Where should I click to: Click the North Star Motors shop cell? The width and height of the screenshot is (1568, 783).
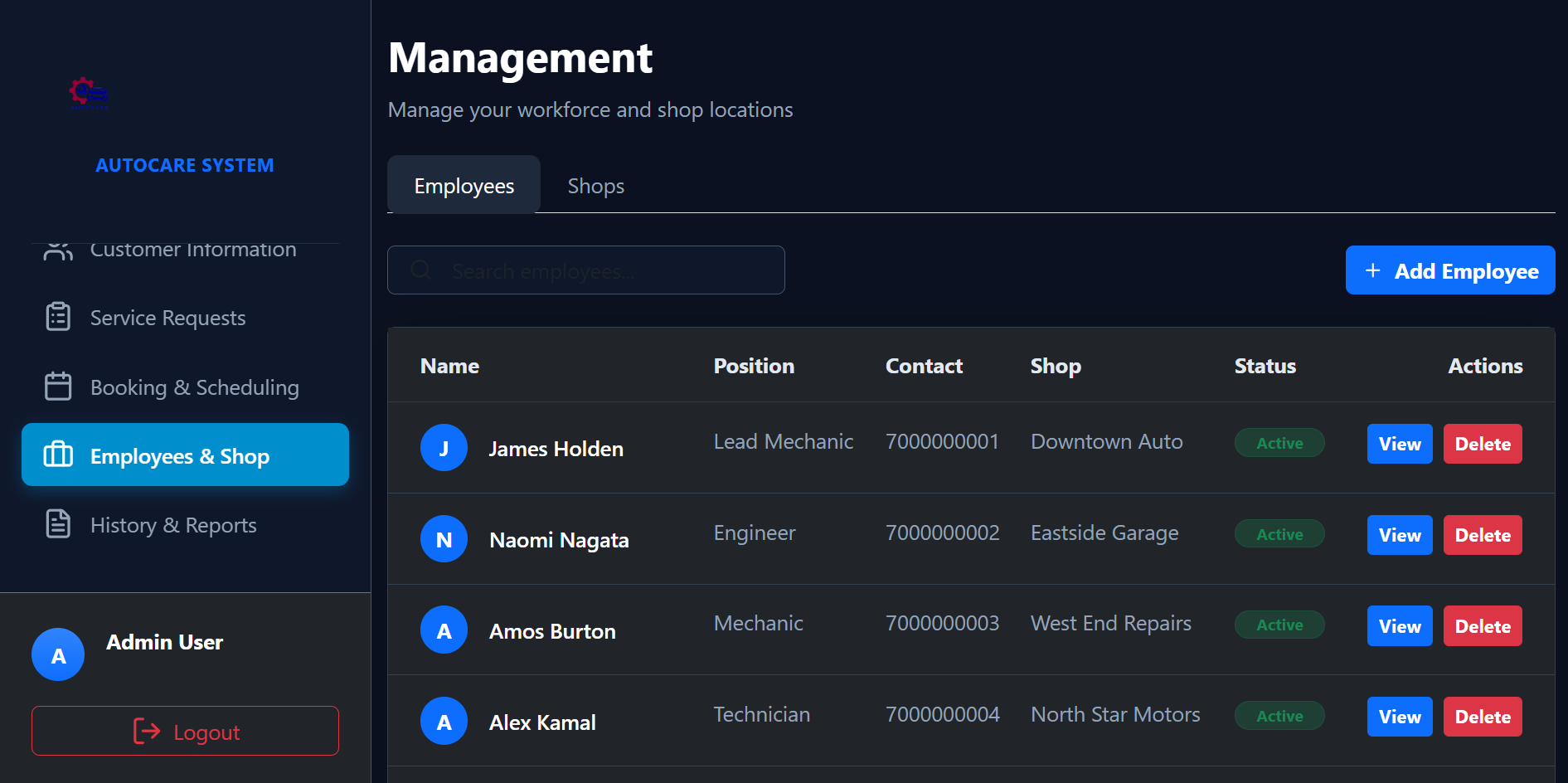click(1115, 714)
